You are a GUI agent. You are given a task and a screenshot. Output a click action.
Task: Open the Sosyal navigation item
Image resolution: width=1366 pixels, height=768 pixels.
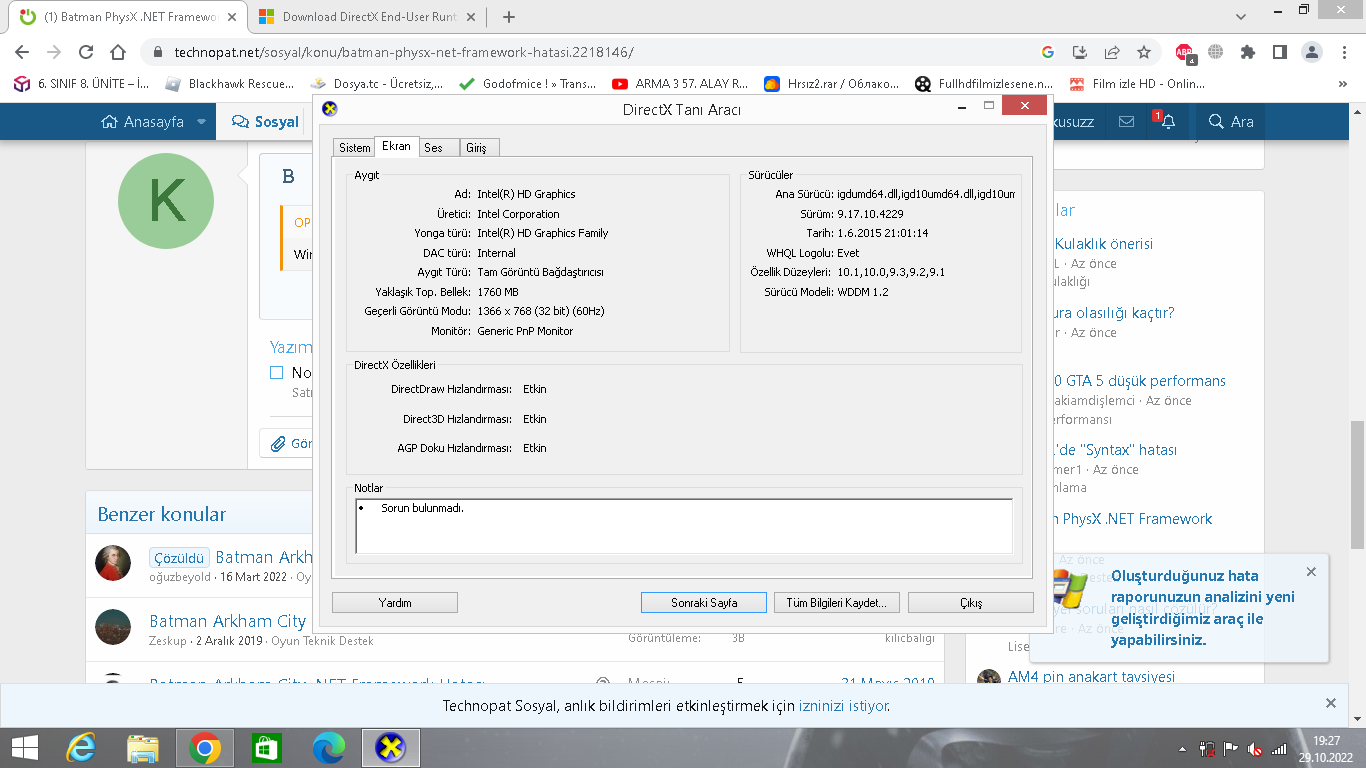click(265, 122)
